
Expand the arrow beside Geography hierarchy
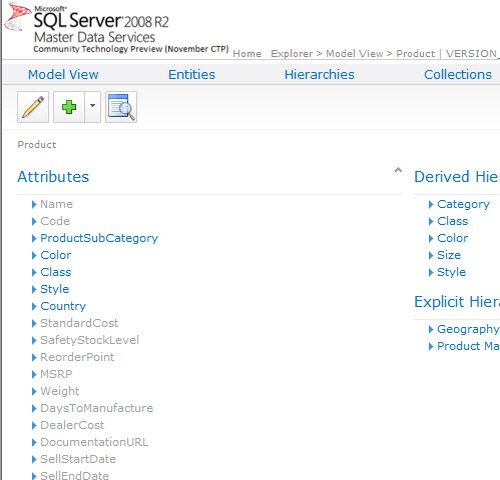(431, 329)
